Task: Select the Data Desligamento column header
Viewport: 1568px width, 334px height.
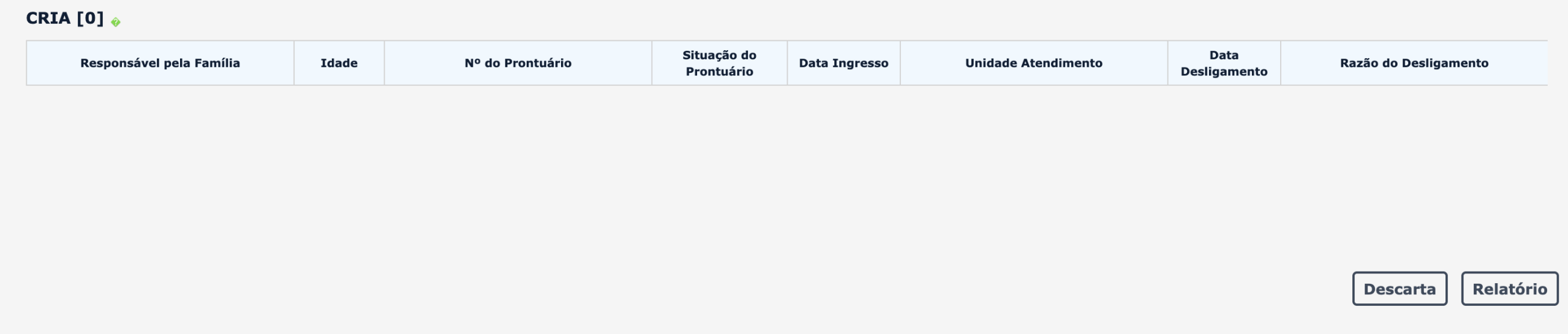Action: tap(1224, 63)
